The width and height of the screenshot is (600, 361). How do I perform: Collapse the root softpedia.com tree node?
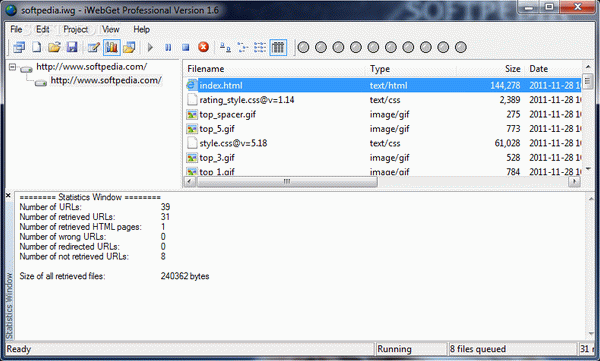tap(12, 67)
